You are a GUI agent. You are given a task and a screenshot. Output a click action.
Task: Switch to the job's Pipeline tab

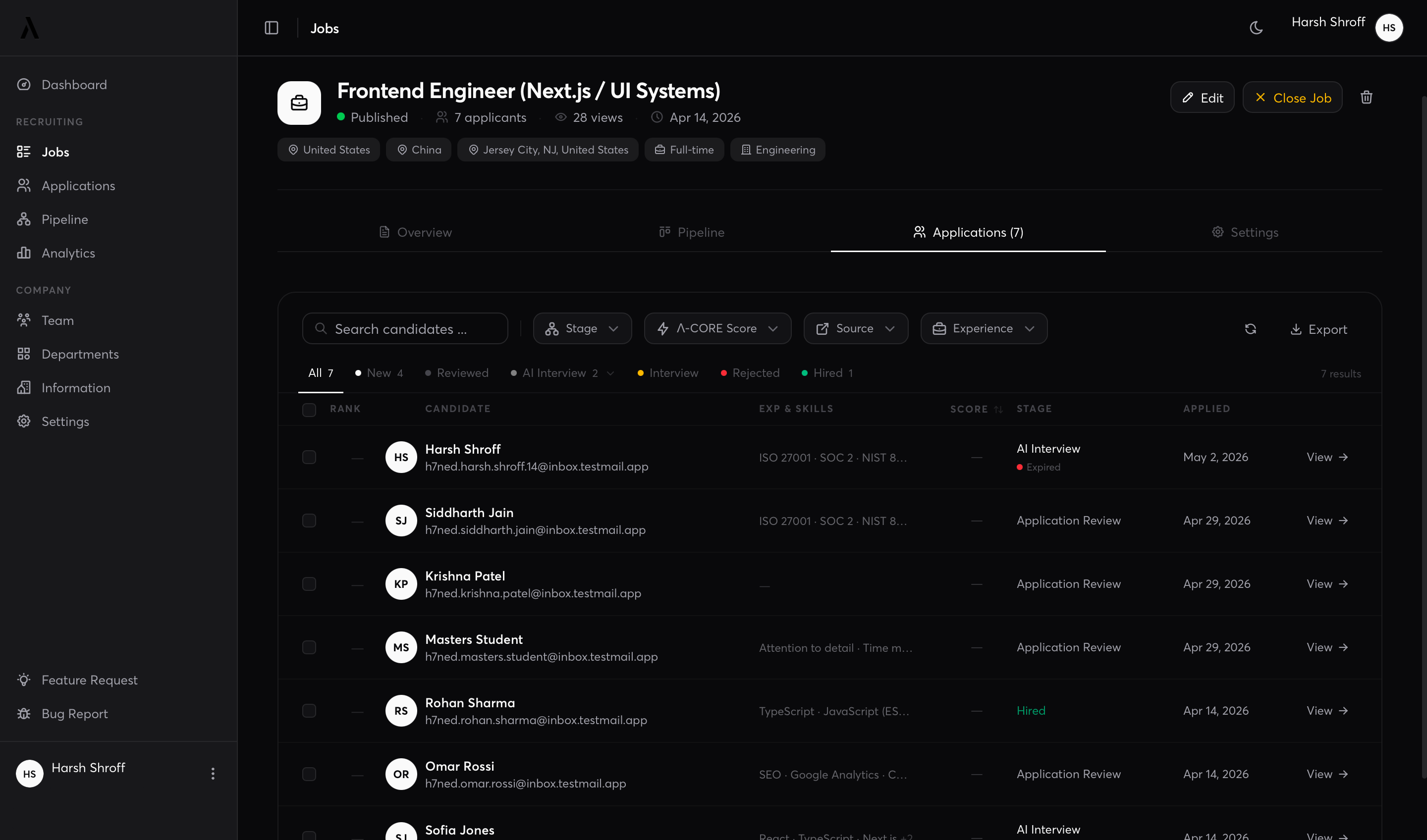click(691, 232)
